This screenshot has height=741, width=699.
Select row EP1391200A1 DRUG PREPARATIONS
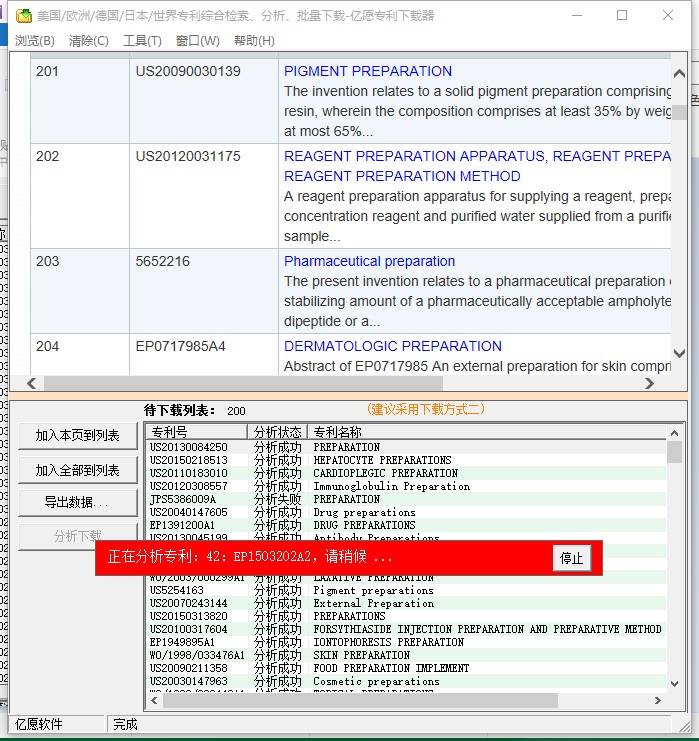point(406,525)
